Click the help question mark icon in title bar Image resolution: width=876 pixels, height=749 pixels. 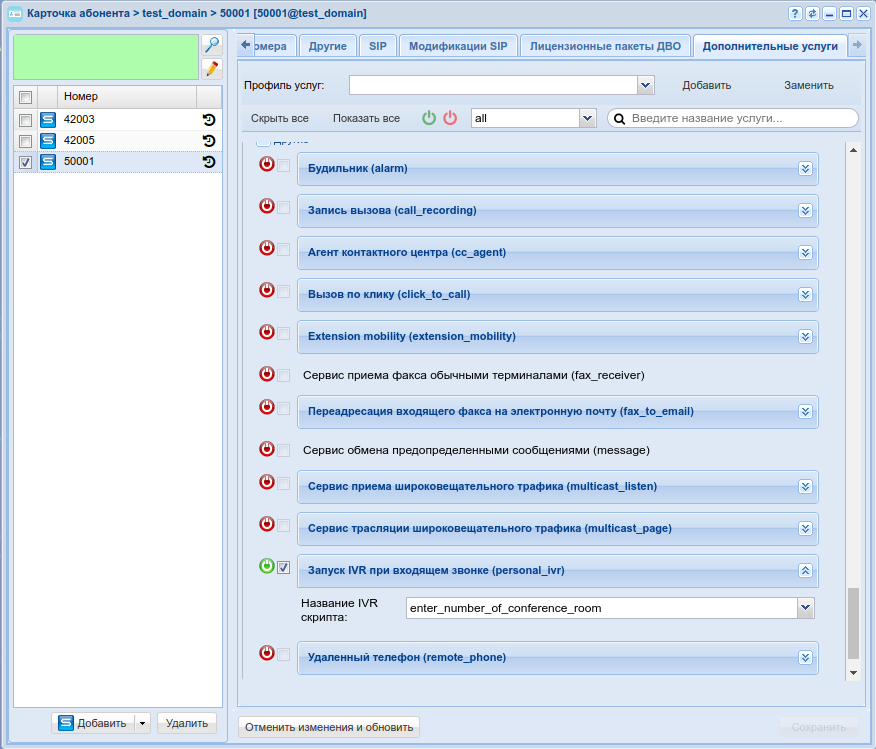point(795,13)
